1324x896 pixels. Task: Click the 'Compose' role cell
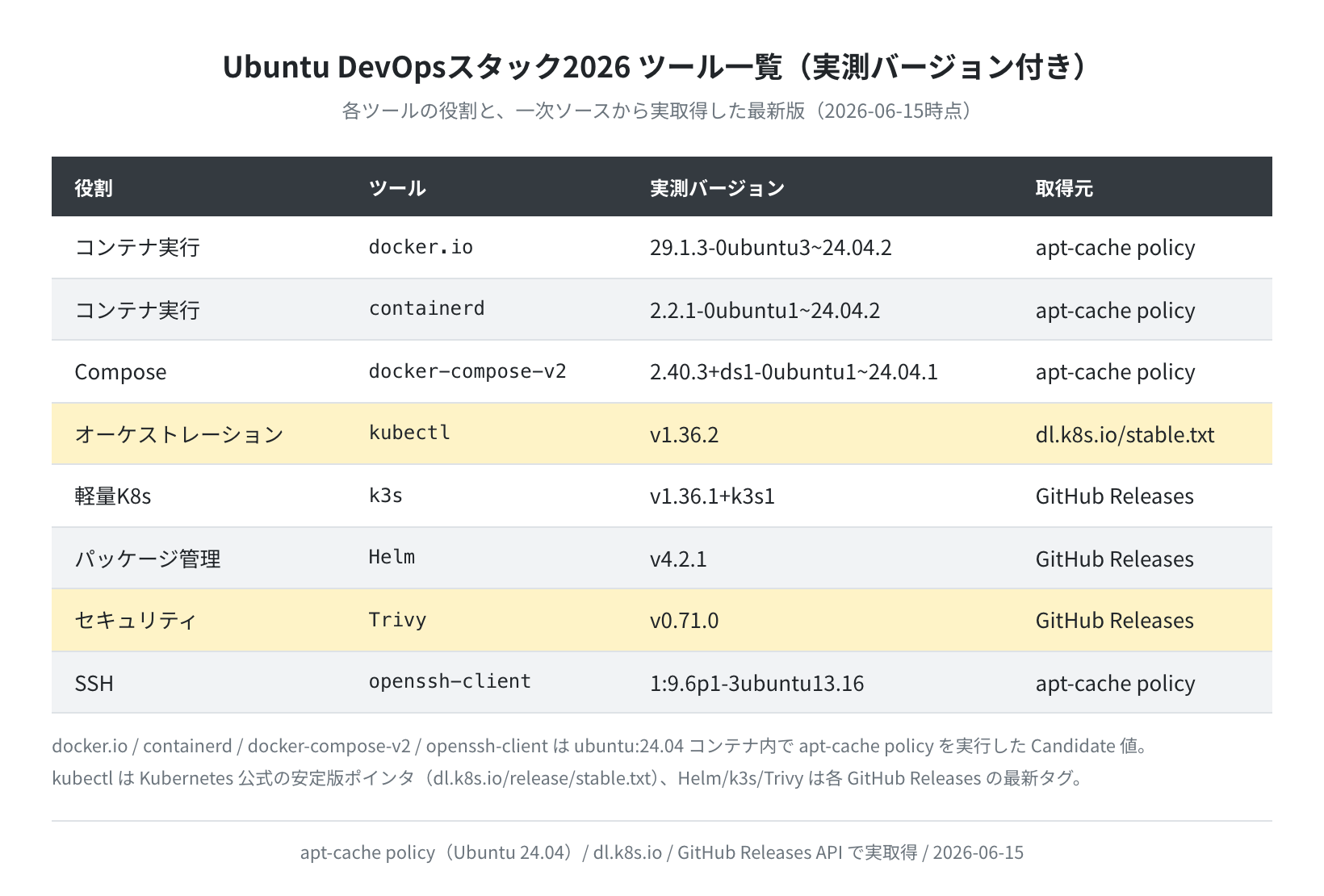(x=120, y=371)
